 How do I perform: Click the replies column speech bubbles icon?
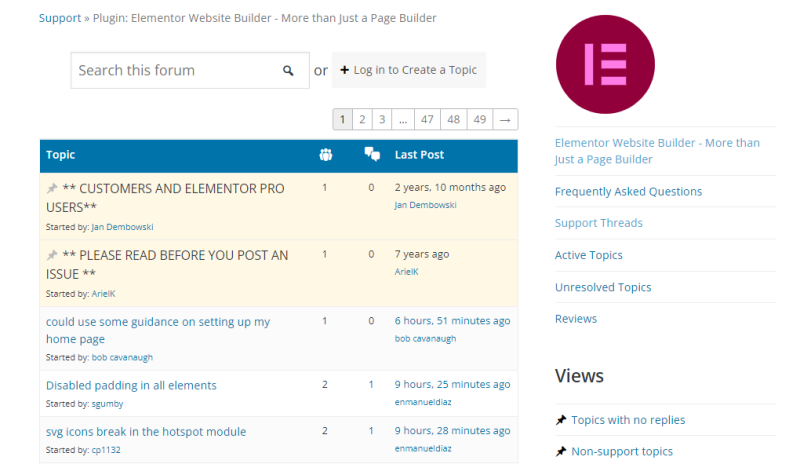tap(372, 154)
